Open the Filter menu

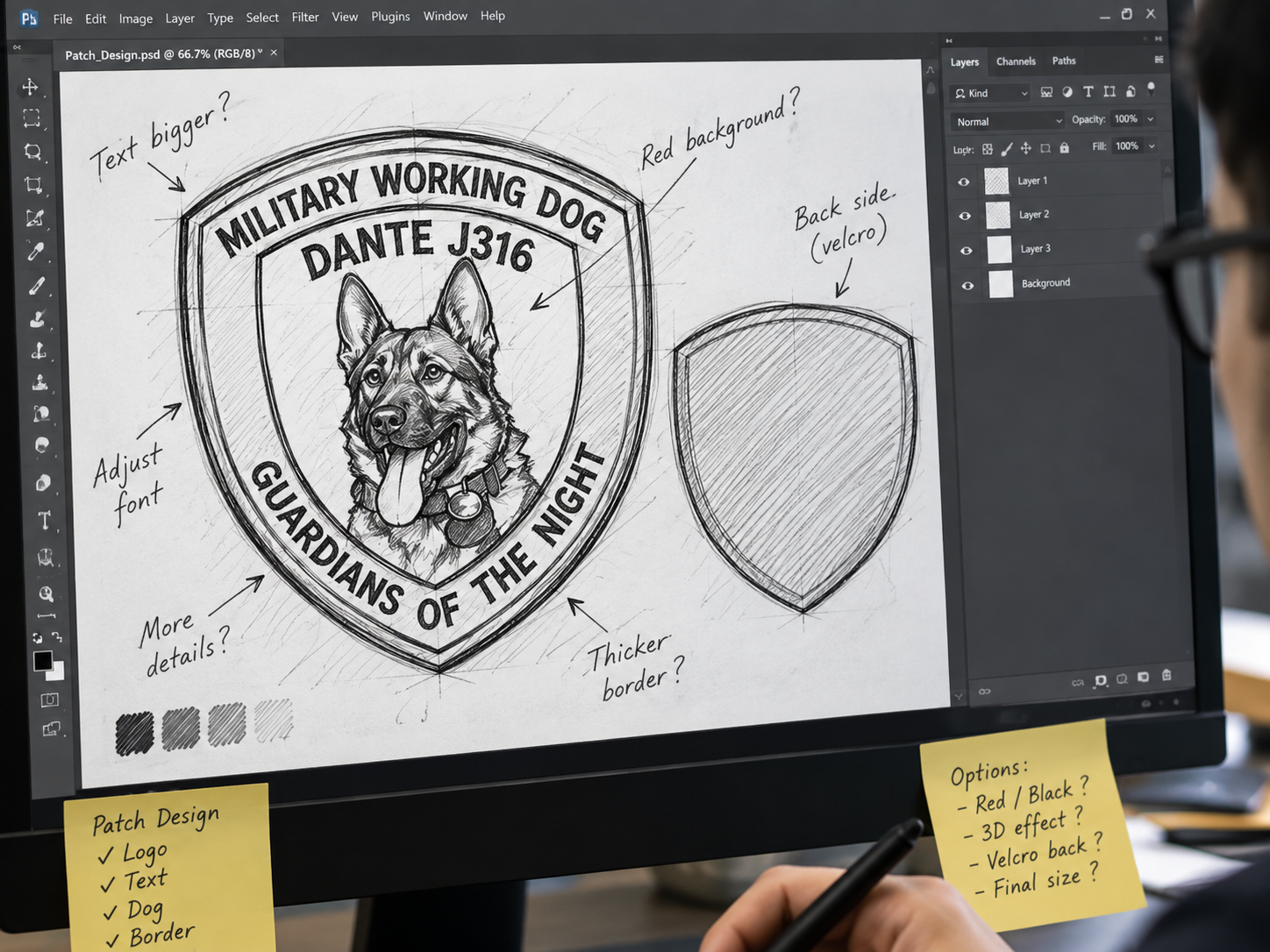click(305, 17)
